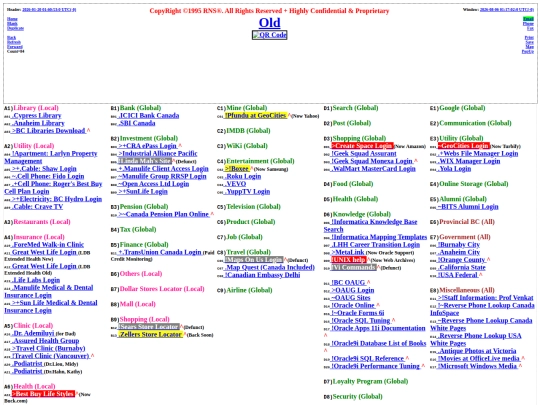540x405 pixels.
Task: Open the Zellers Store Locator link
Action: (x=150, y=334)
